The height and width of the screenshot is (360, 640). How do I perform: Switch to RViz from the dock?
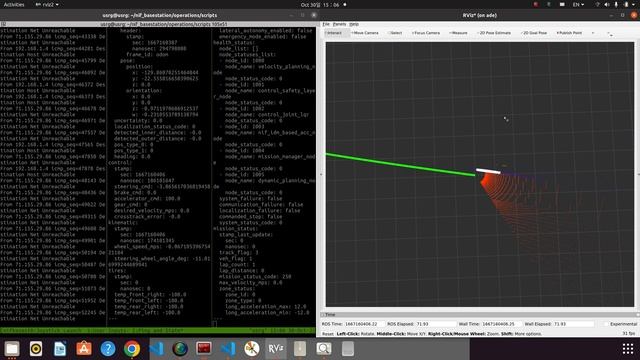coord(276,349)
